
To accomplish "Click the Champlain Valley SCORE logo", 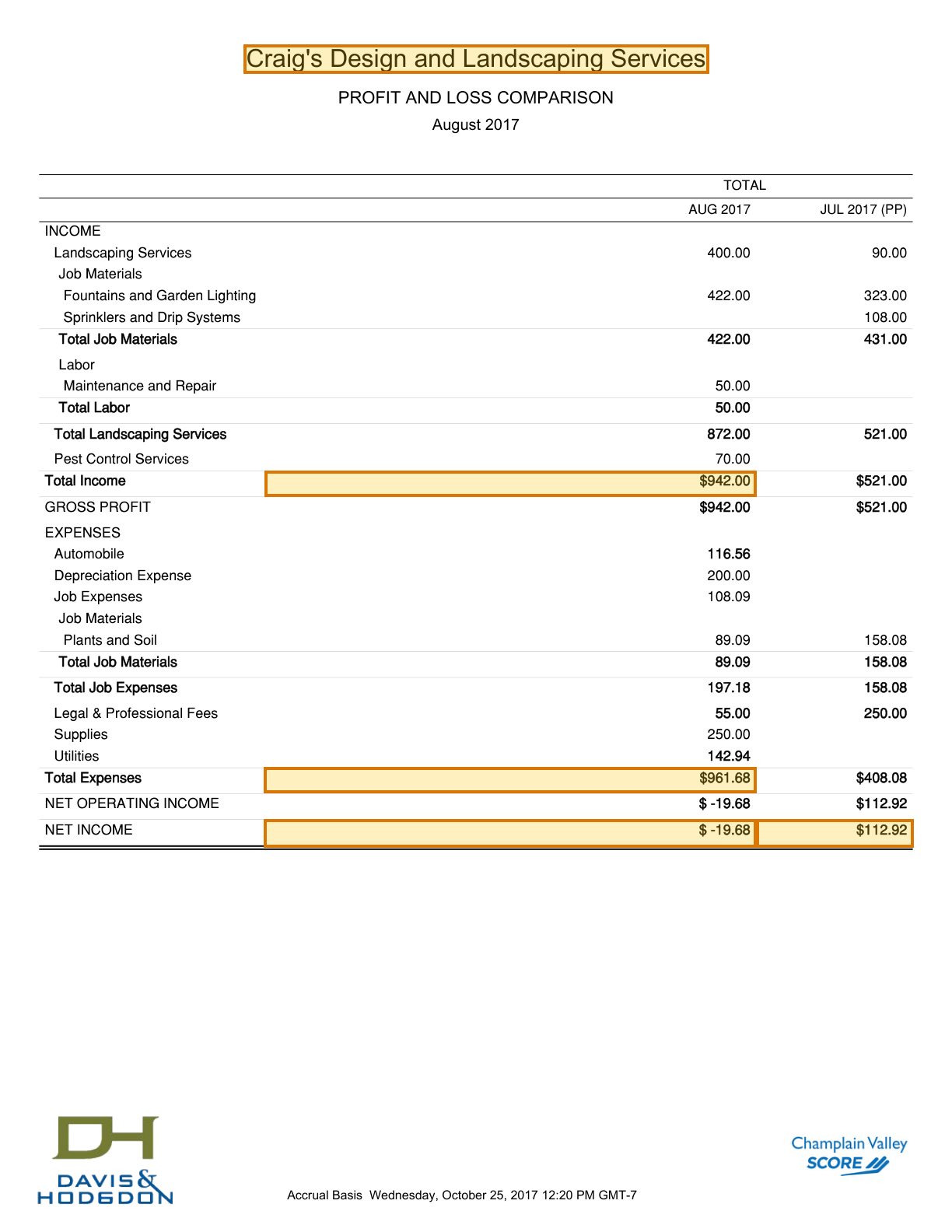I will click(849, 1155).
